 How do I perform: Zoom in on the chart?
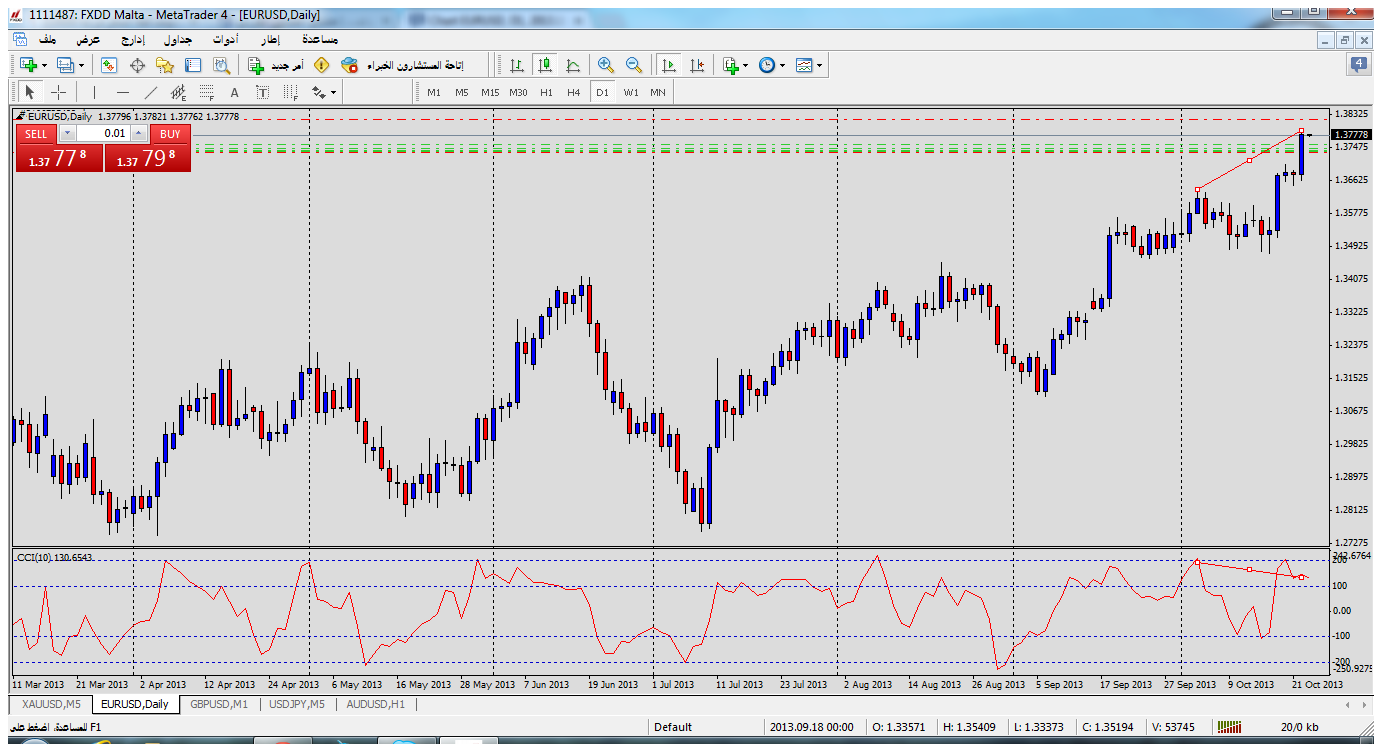(x=605, y=65)
